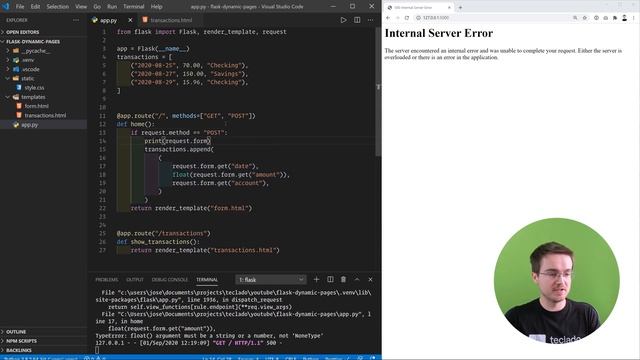Viewport: 640px width, 360px height.
Task: Open a new browser tab with plus
Action: [x=460, y=7]
